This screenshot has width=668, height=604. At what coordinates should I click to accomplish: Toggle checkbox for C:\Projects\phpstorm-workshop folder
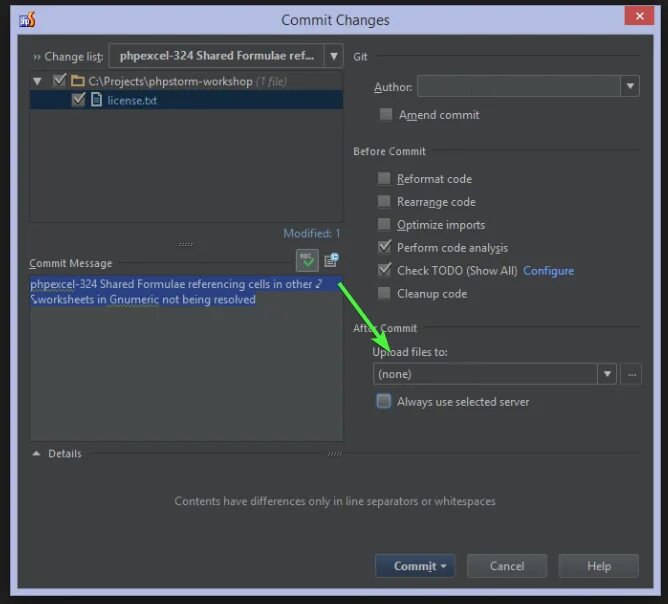point(59,80)
